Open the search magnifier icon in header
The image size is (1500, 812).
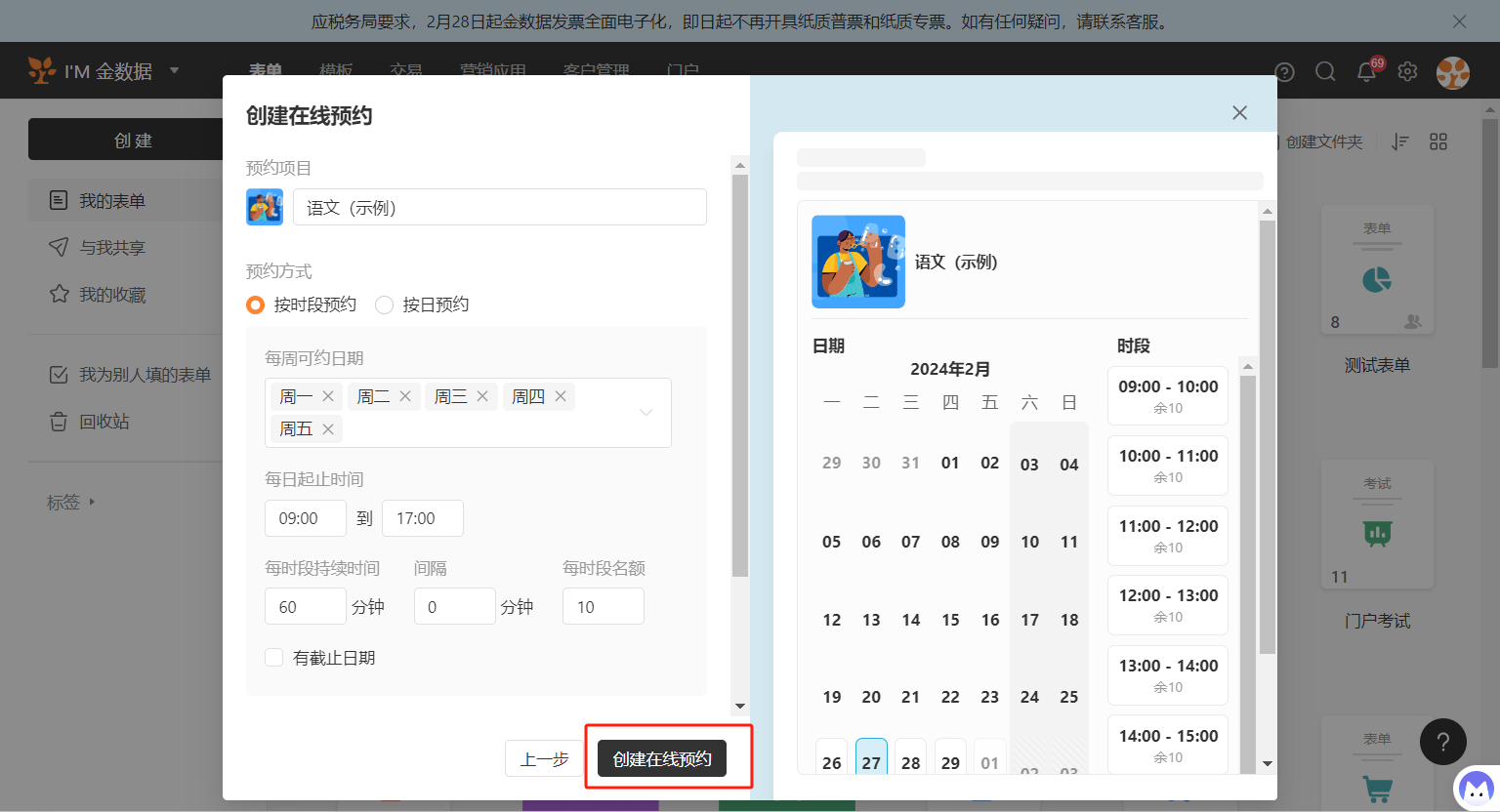point(1325,71)
